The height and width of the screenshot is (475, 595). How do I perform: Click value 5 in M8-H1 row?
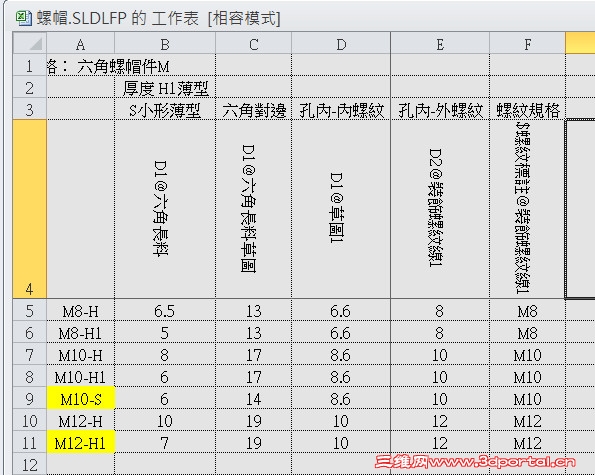click(x=164, y=333)
